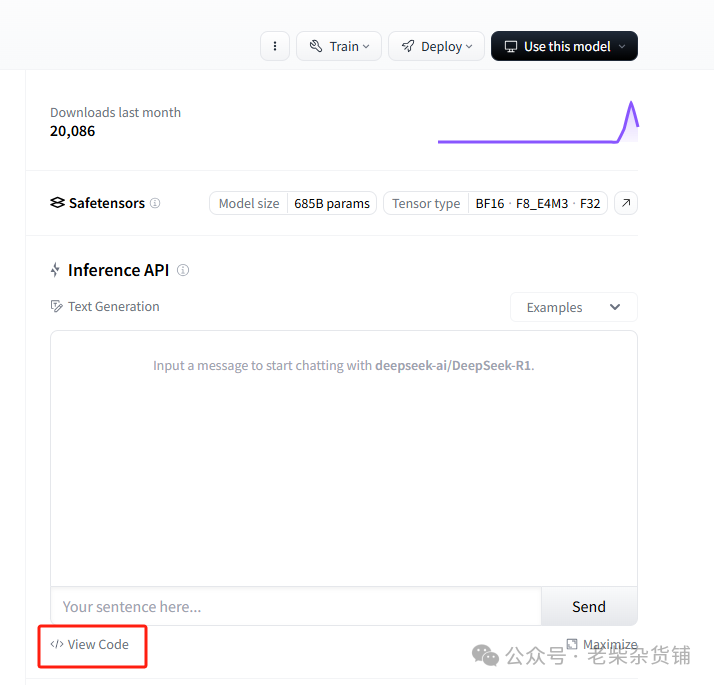Click the Send button
Screen dimensions: 714x685
pos(589,606)
